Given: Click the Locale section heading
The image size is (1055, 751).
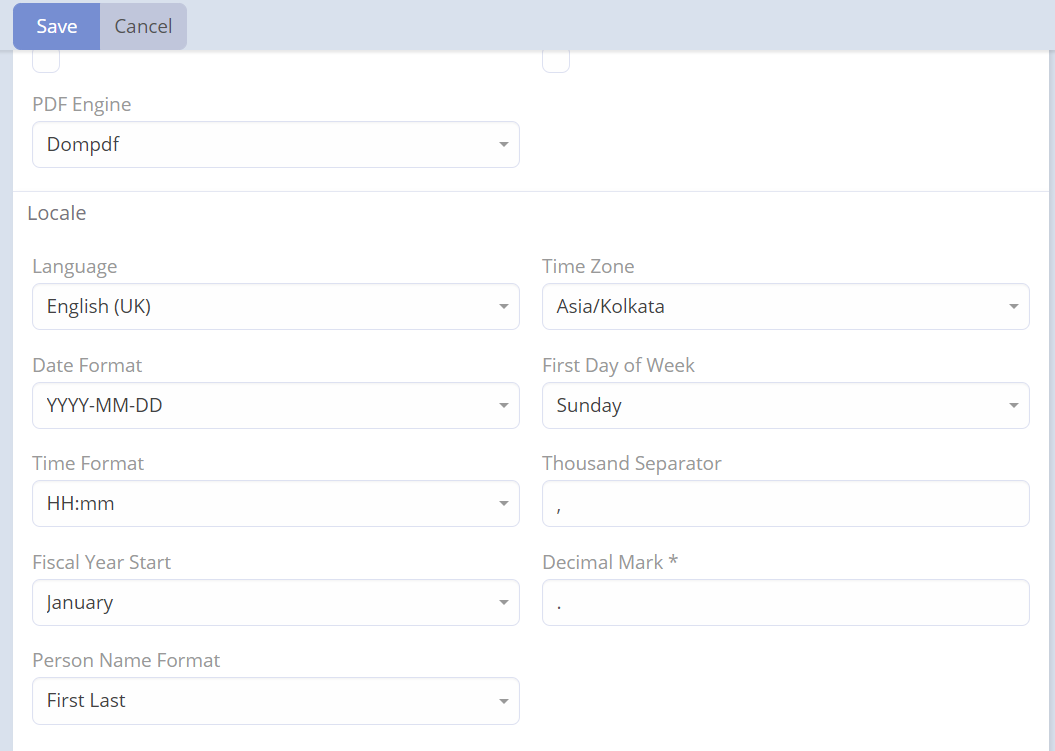Looking at the screenshot, I should [57, 213].
